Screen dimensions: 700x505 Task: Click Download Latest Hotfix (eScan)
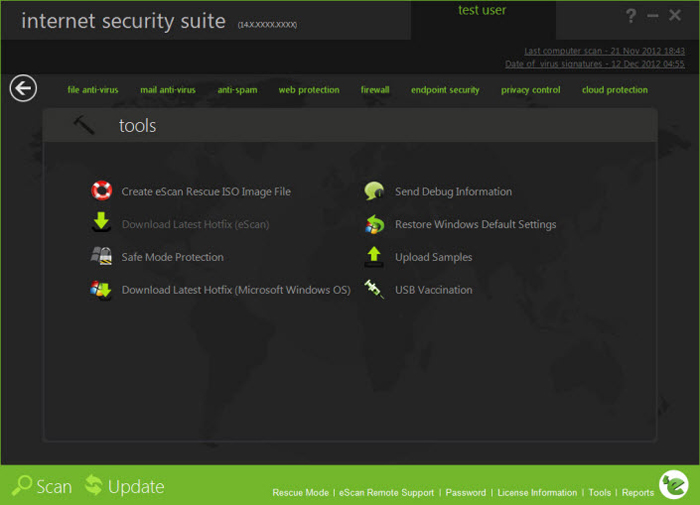coord(196,224)
